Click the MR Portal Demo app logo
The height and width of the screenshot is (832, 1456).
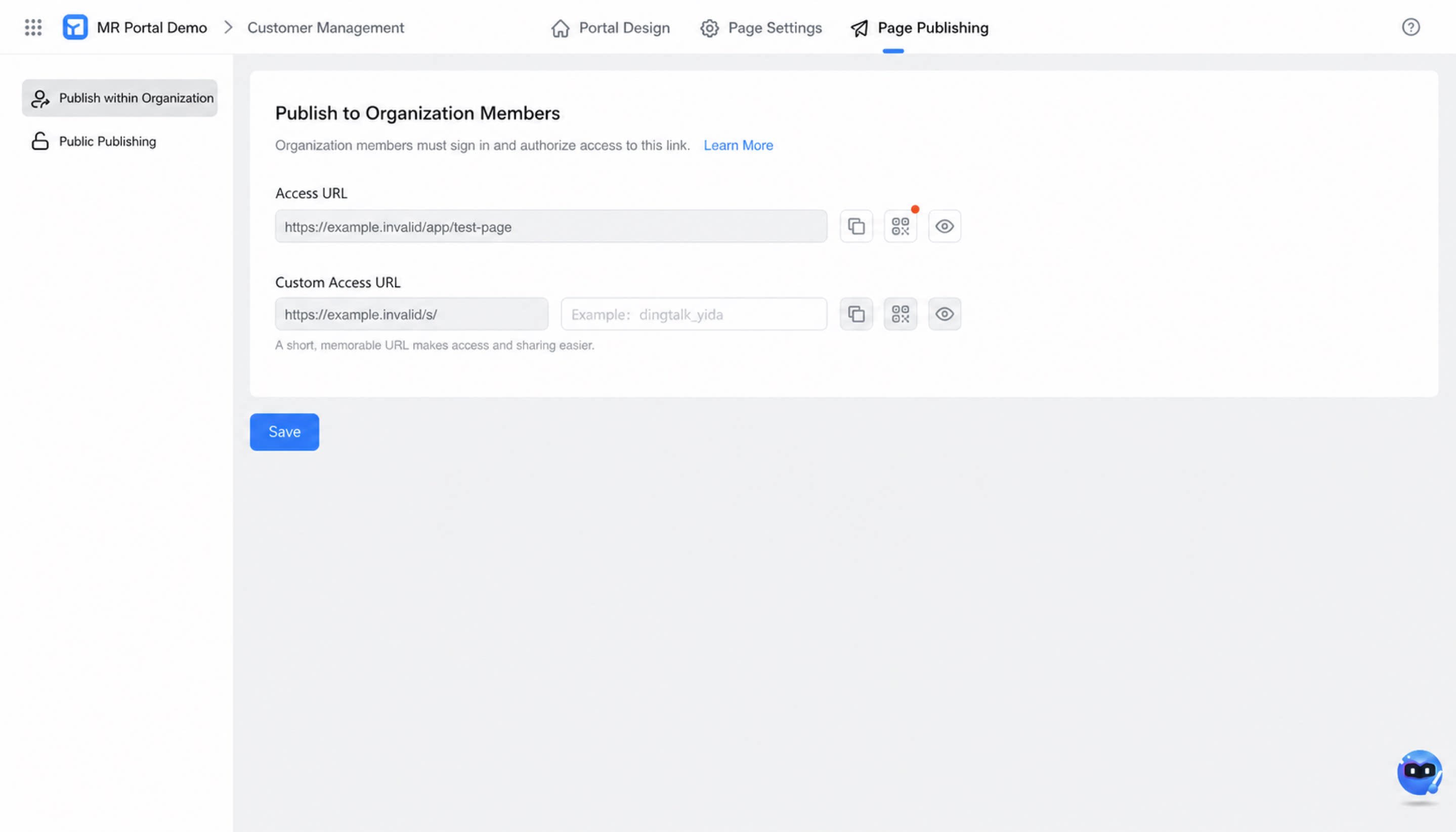[75, 27]
